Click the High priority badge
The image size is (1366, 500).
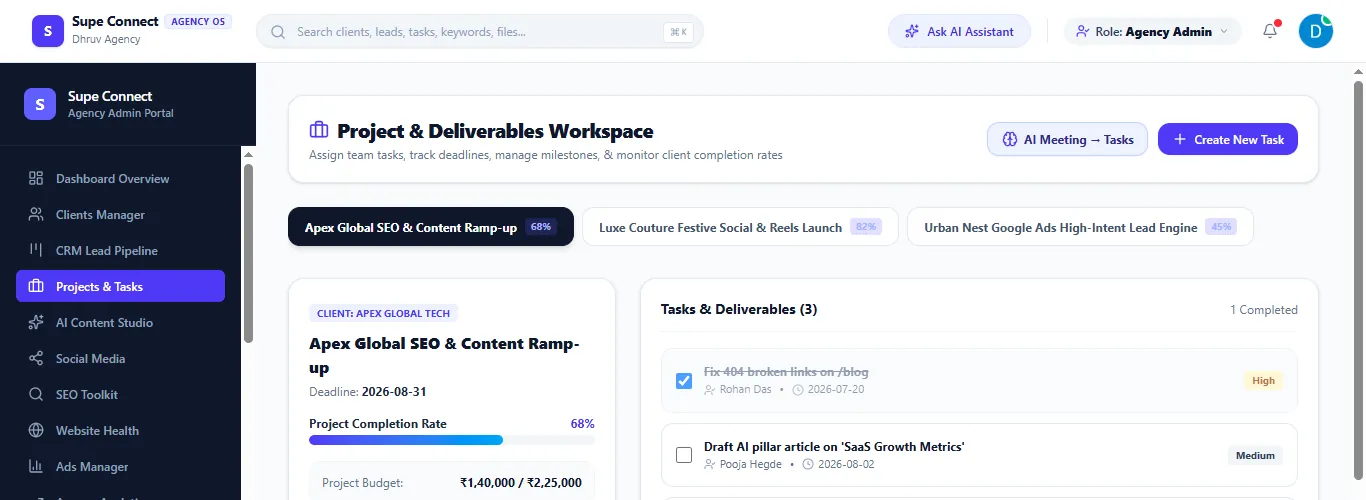1264,381
